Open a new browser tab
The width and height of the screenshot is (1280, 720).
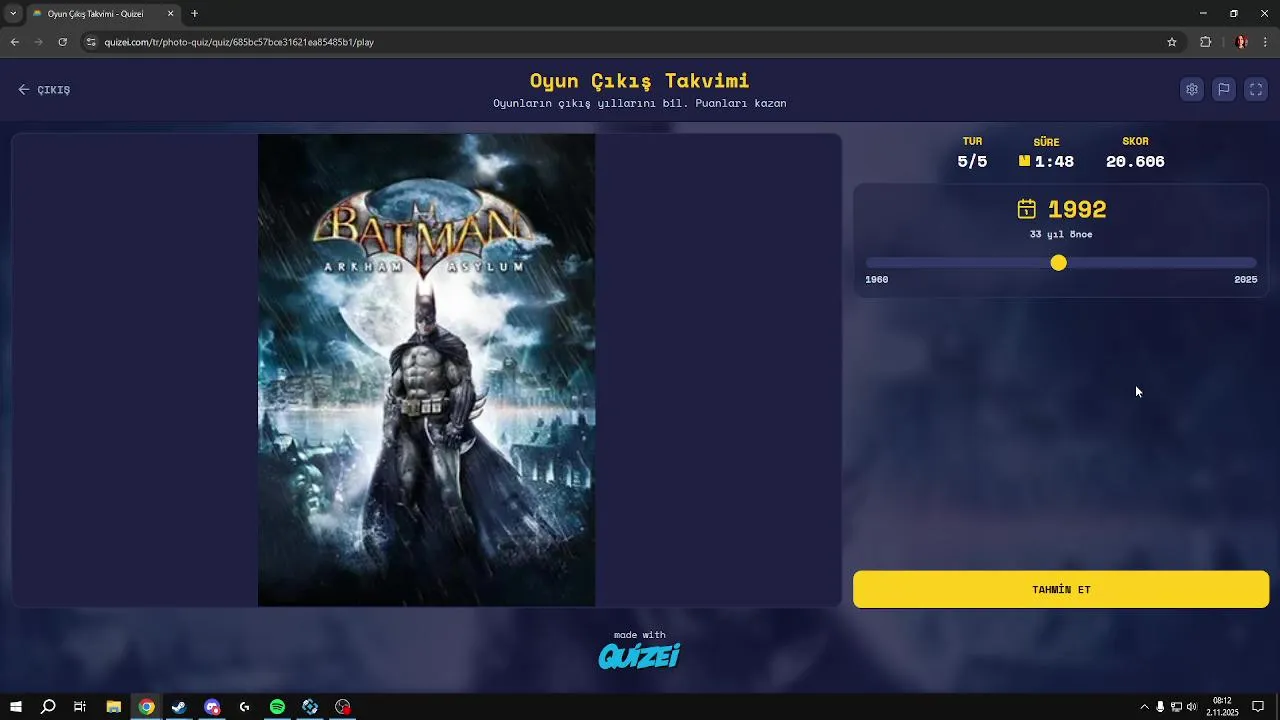194,14
